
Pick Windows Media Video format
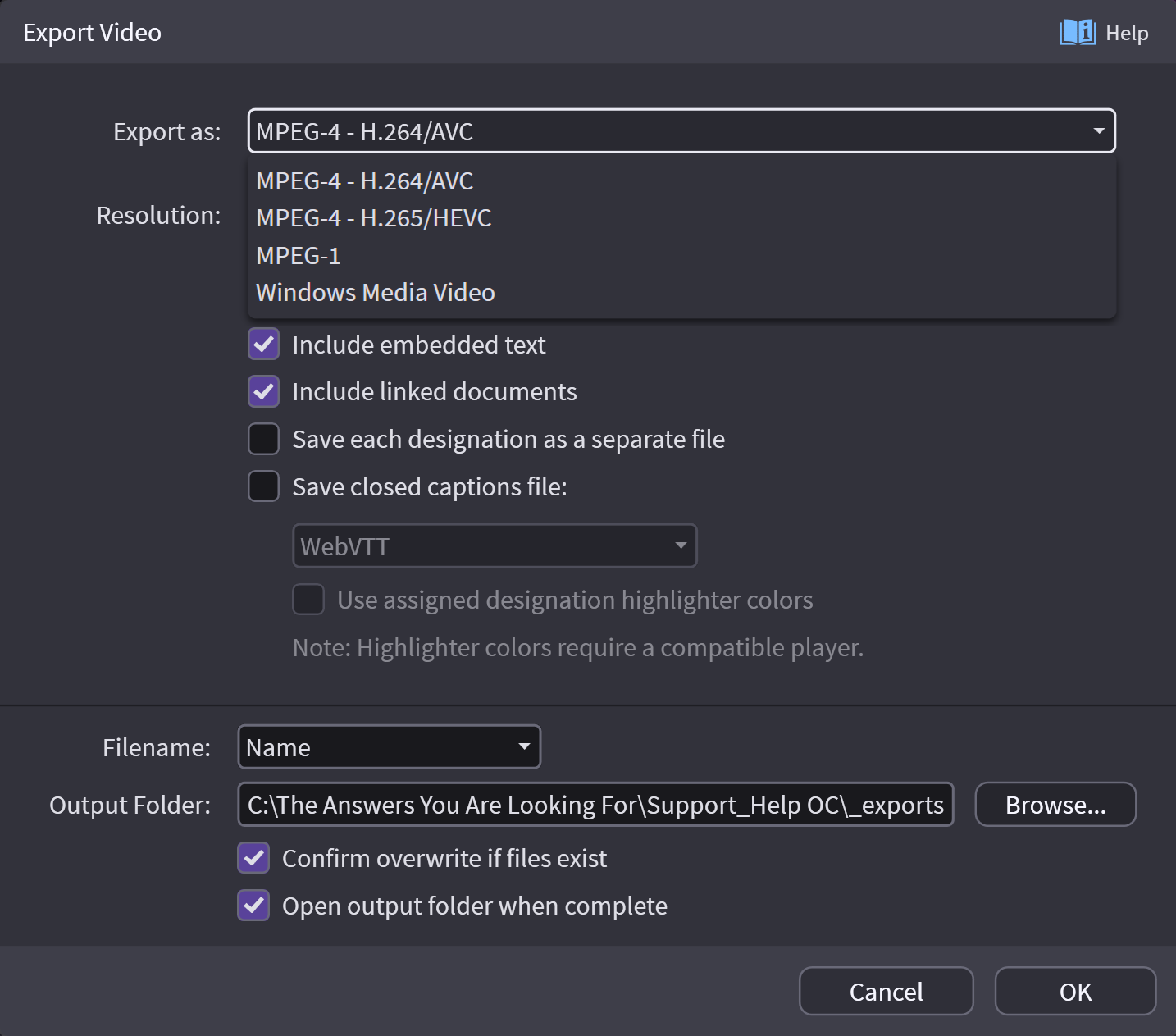376,293
